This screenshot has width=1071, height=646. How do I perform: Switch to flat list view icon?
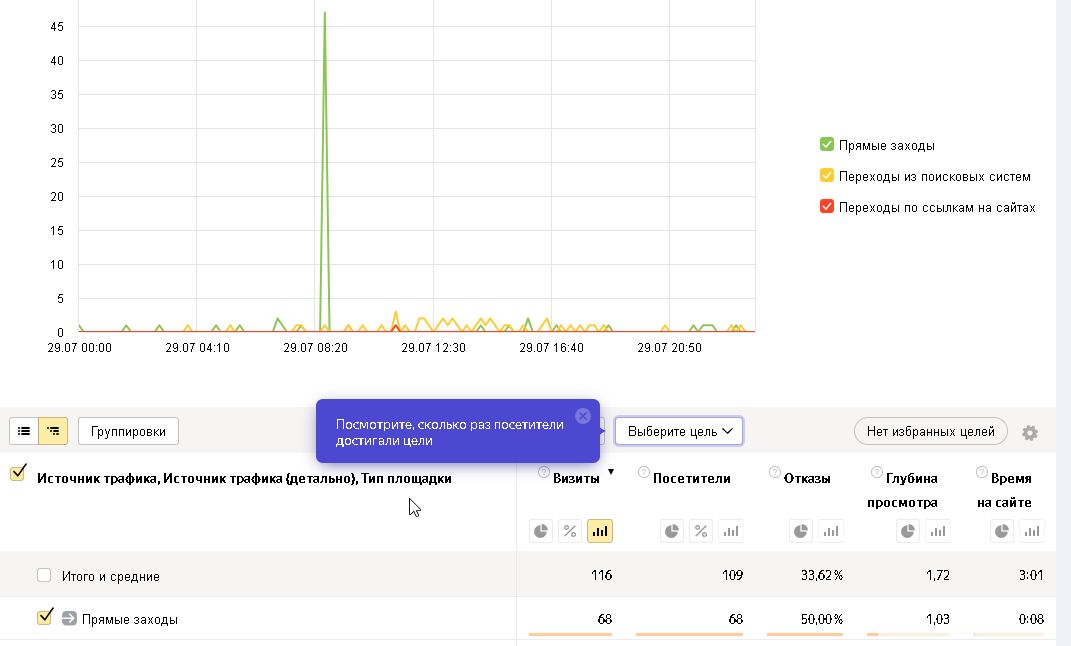coord(24,431)
